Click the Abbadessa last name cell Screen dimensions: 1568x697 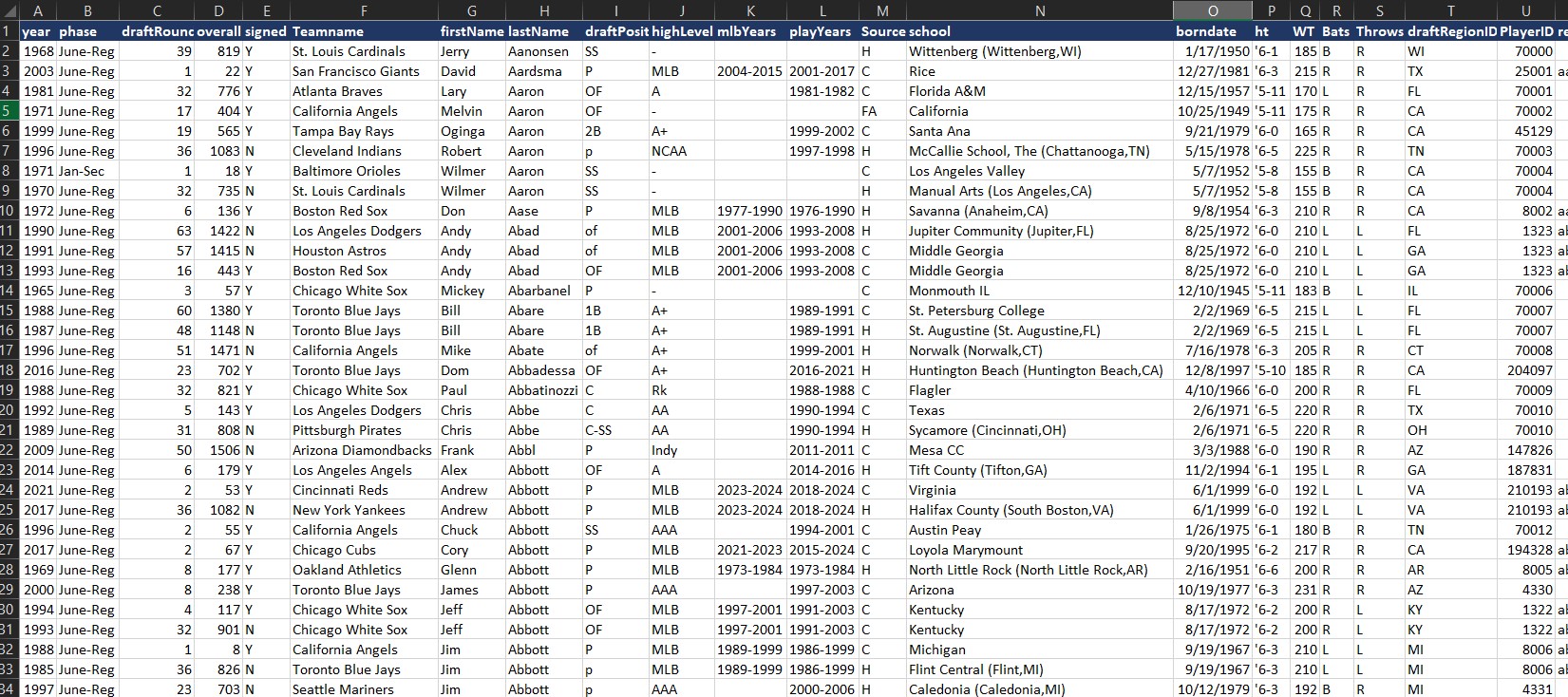[542, 370]
